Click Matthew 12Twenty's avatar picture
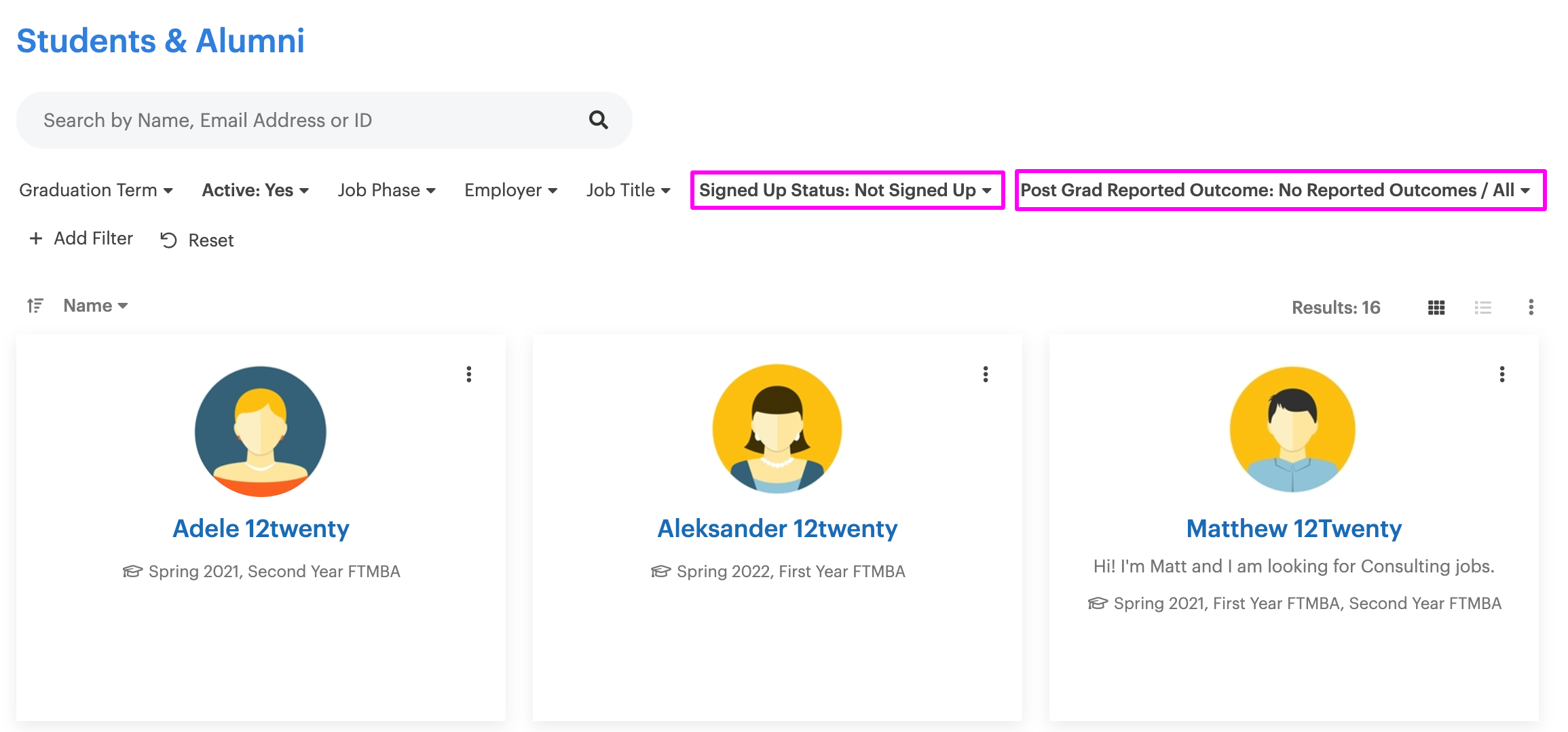Viewport: 1568px width, 732px height. pos(1293,429)
